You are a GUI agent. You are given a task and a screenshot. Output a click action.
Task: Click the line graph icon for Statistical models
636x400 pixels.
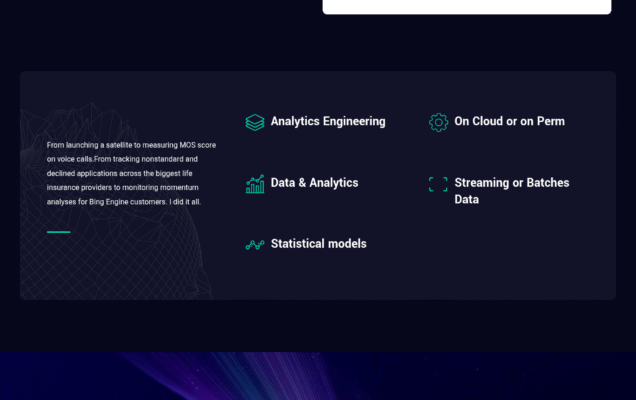(x=254, y=244)
